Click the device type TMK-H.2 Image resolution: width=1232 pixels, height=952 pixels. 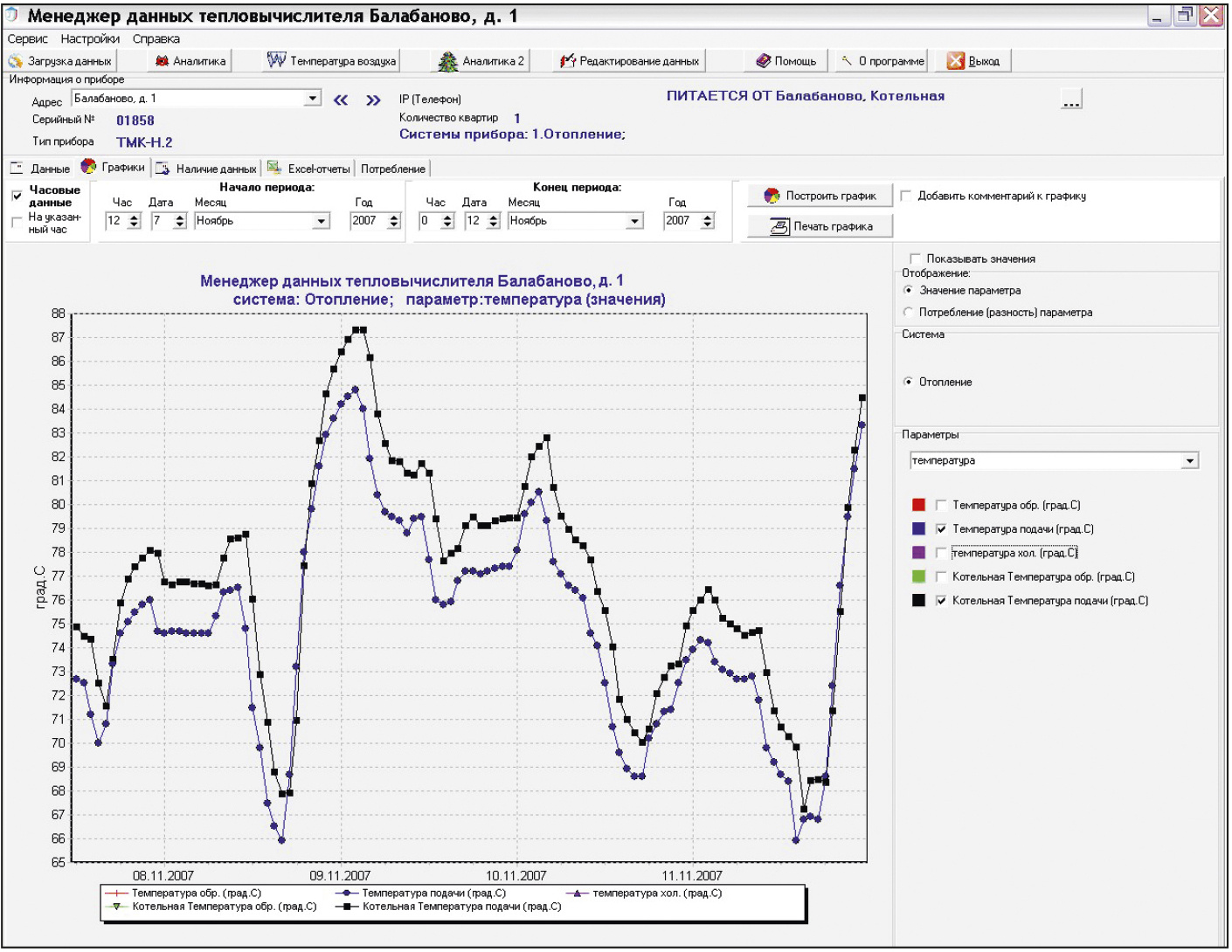(144, 142)
